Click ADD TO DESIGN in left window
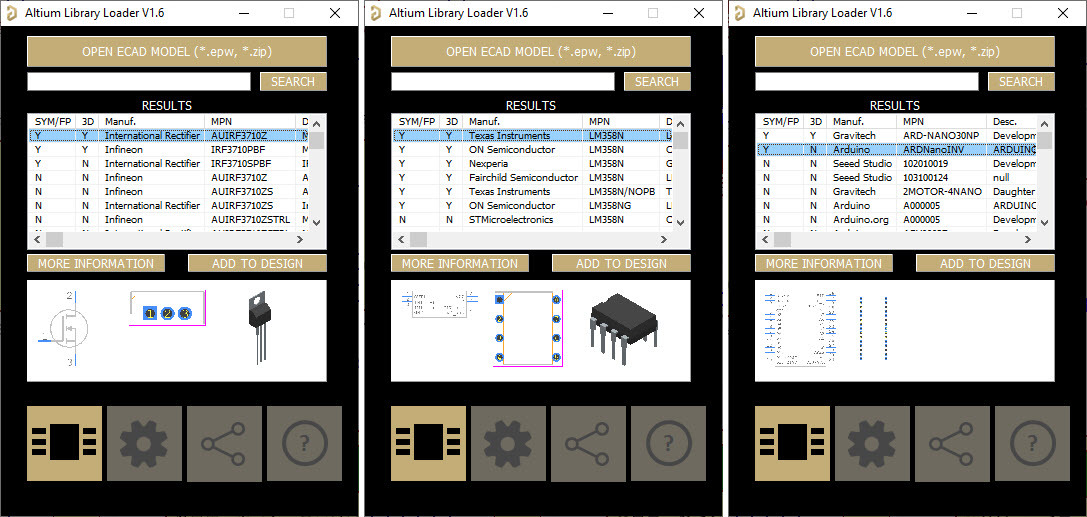The height and width of the screenshot is (517, 1087). (257, 263)
